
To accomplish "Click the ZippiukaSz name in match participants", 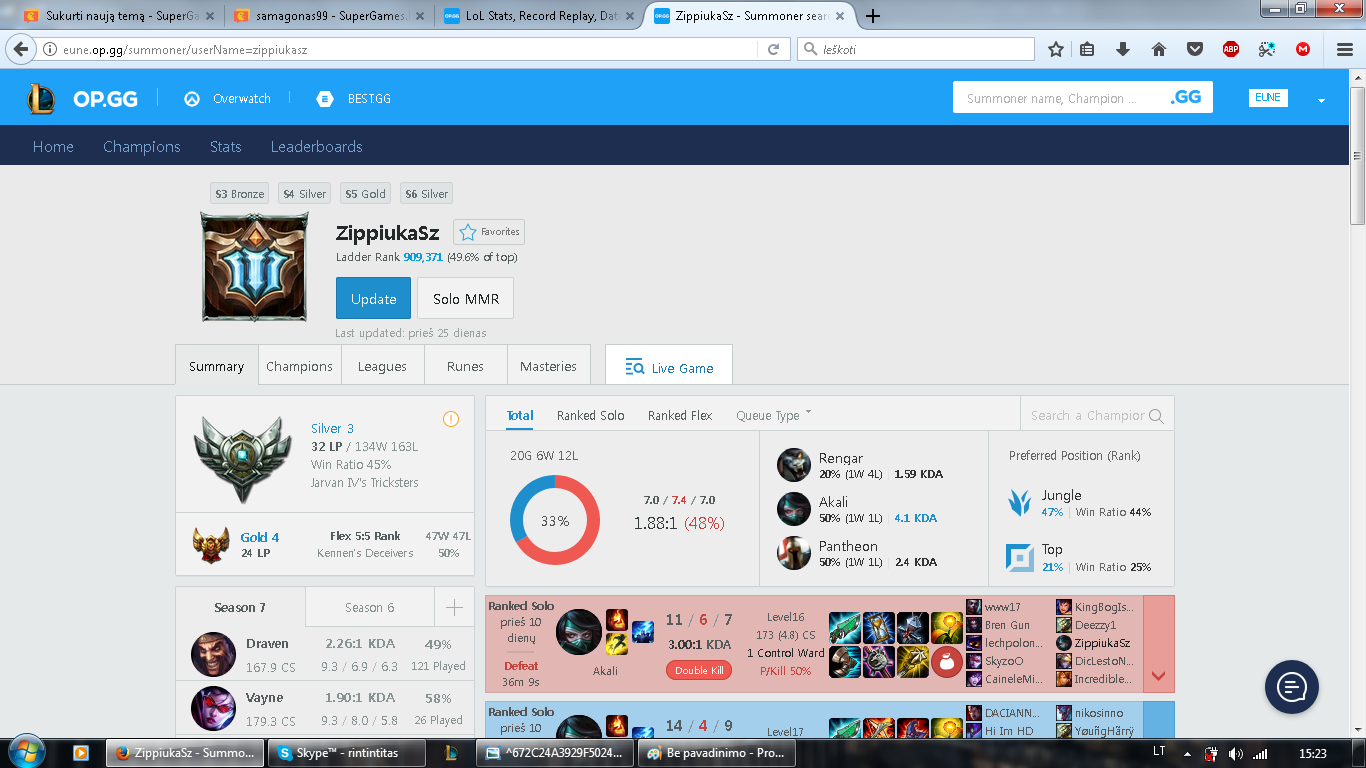I will point(1102,643).
